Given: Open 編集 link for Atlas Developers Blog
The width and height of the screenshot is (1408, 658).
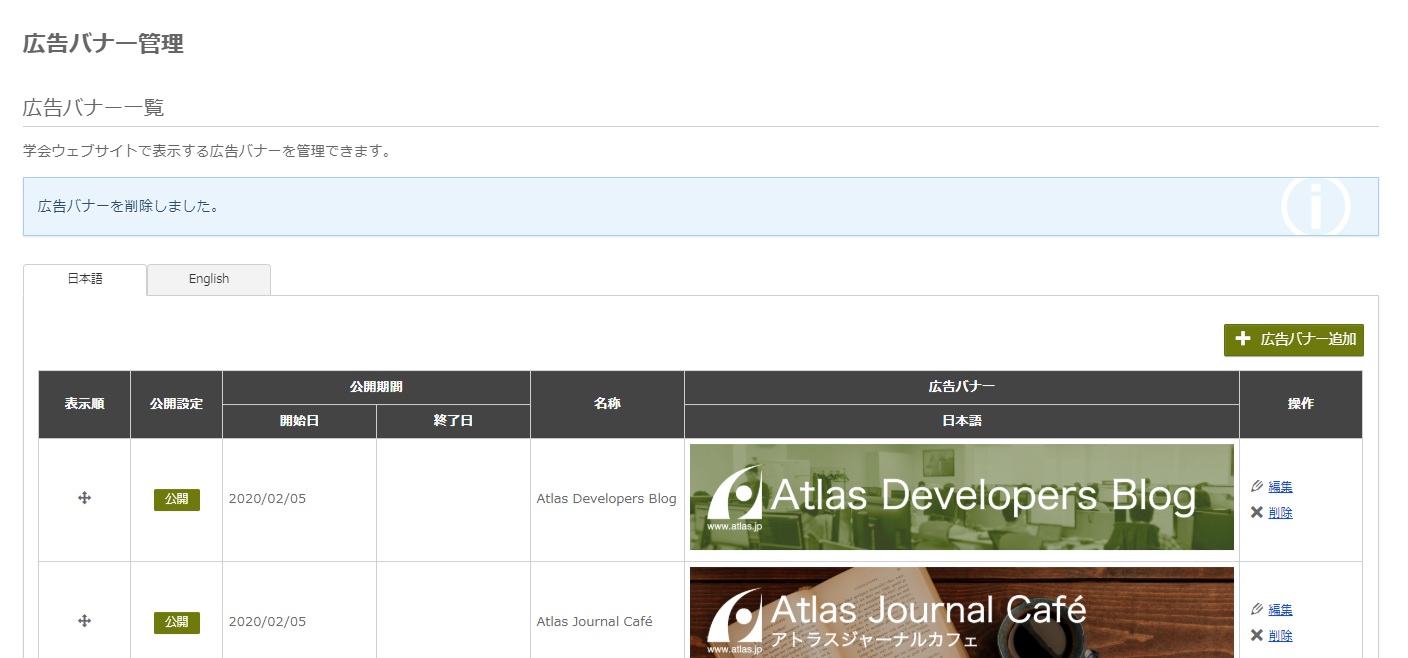Looking at the screenshot, I should pyautogui.click(x=1280, y=487).
